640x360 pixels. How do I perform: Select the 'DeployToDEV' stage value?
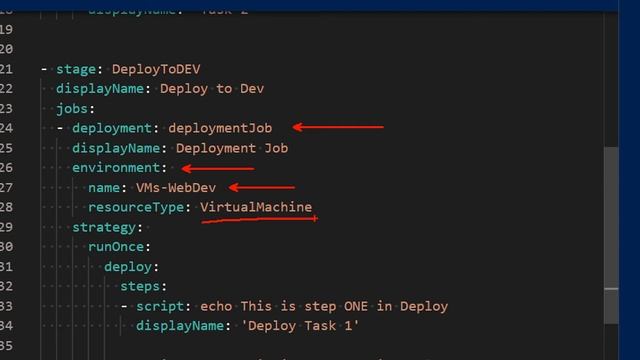click(156, 69)
